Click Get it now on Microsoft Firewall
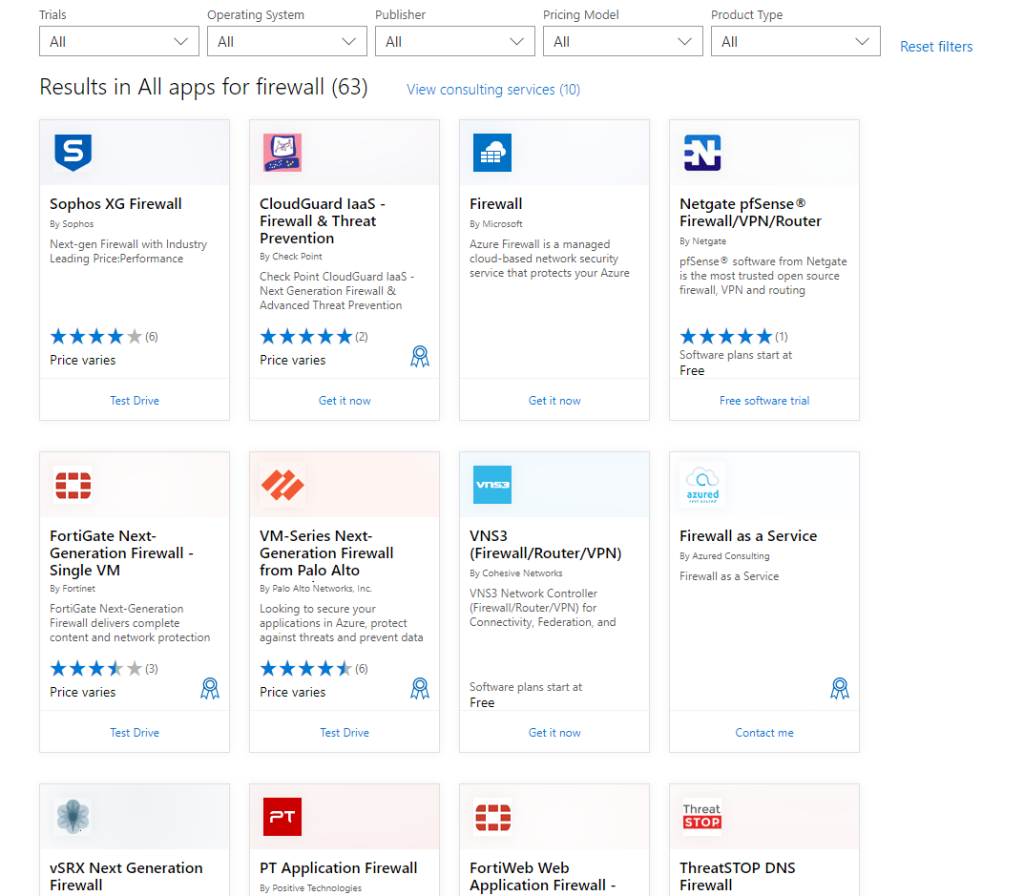The image size is (1024, 896). (554, 400)
